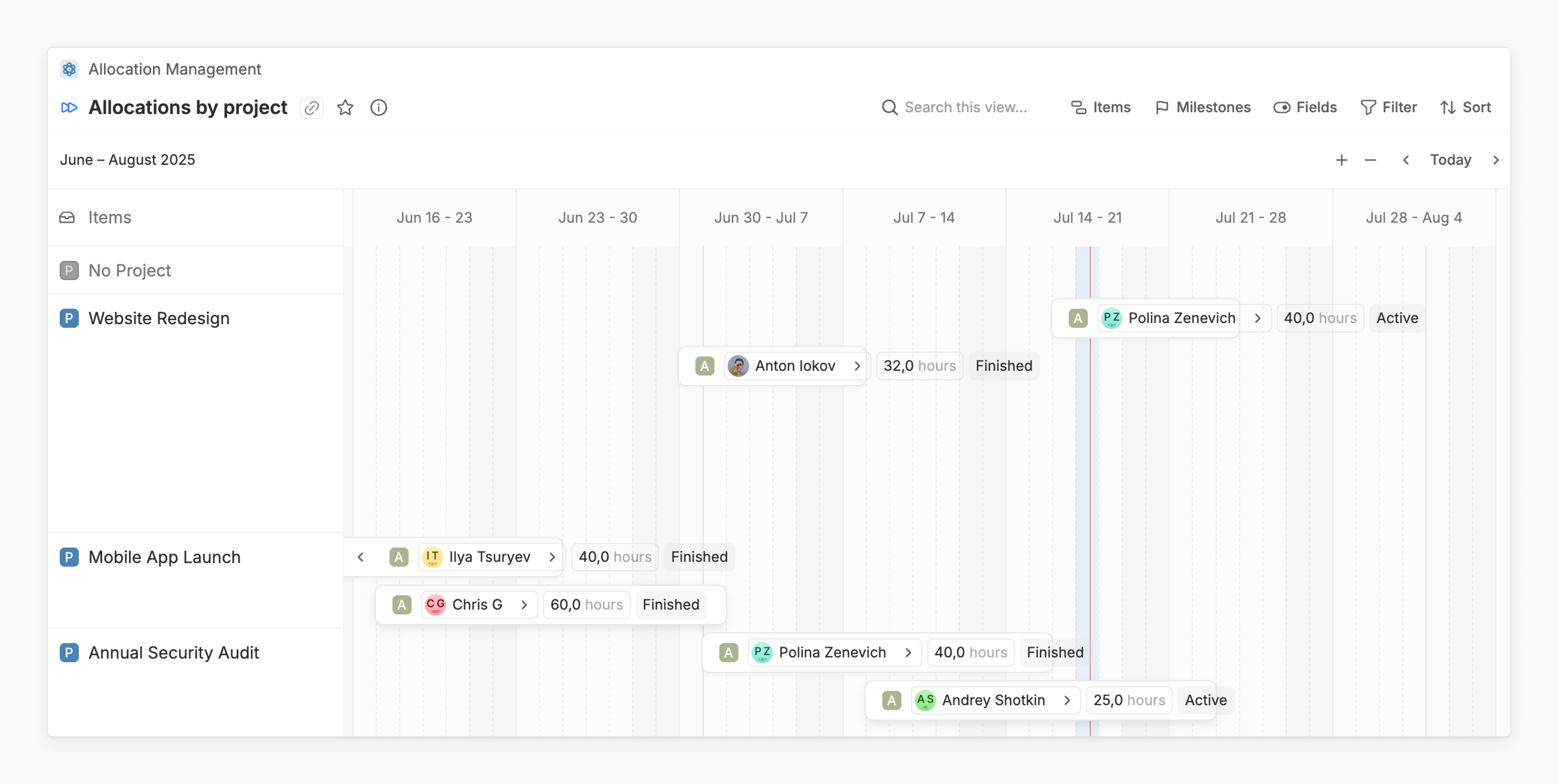
Task: Open the Fields visibility toggle menu
Action: coord(1305,107)
